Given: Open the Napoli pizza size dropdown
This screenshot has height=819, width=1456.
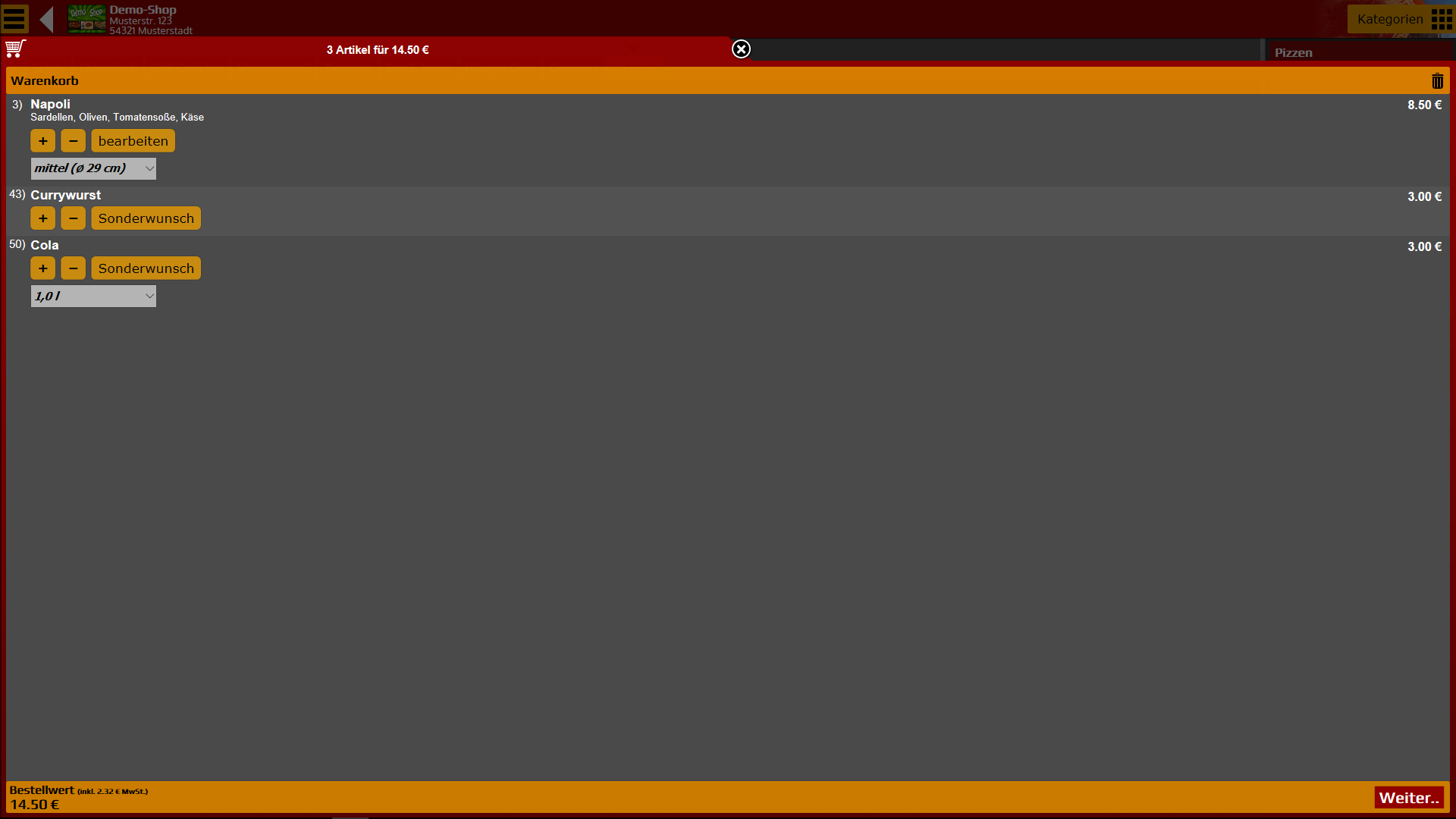Looking at the screenshot, I should pyautogui.click(x=93, y=168).
